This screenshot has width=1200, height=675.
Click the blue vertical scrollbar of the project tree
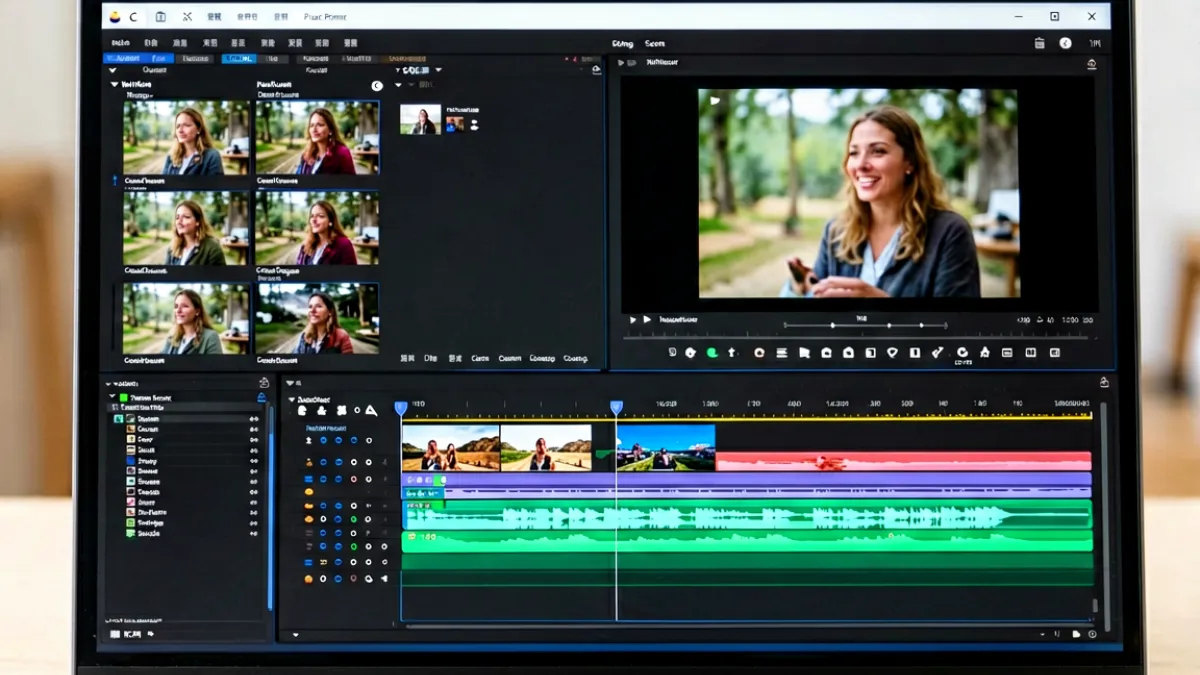[x=270, y=508]
